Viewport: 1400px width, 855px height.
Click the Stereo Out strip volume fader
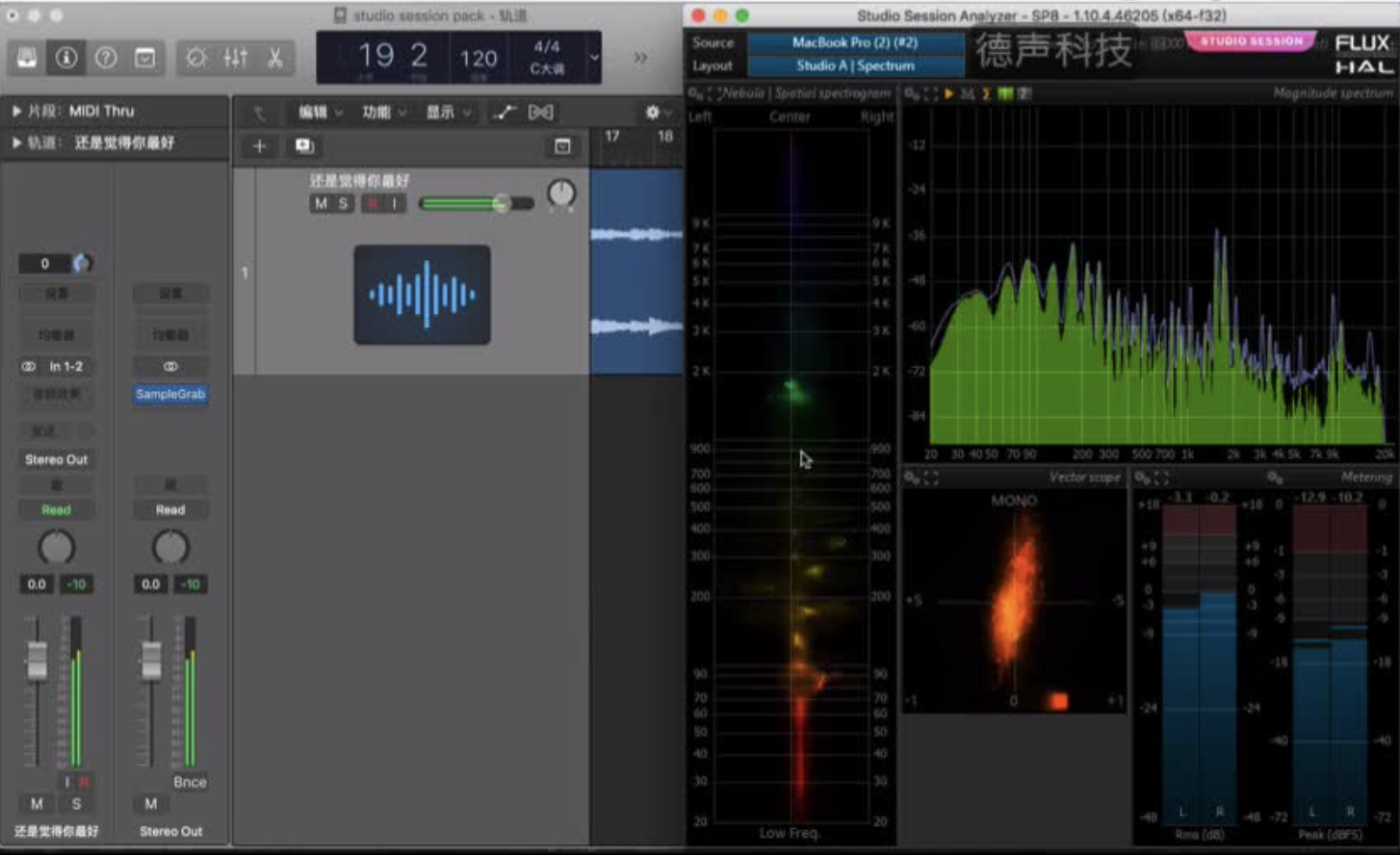tap(151, 661)
